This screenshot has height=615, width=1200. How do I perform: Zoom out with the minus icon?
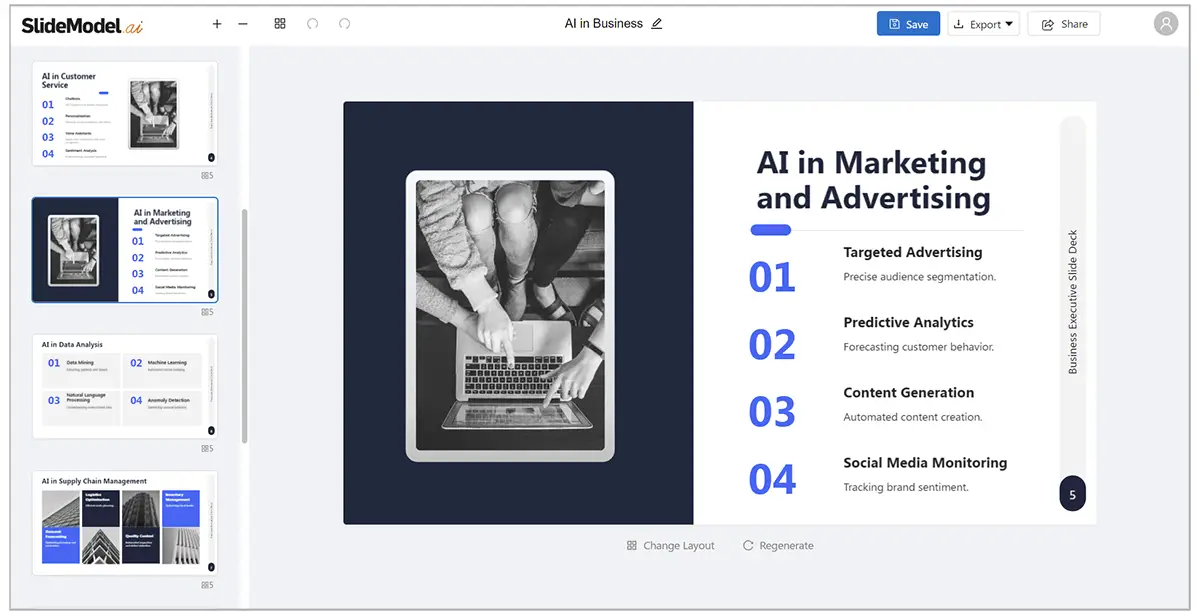243,23
